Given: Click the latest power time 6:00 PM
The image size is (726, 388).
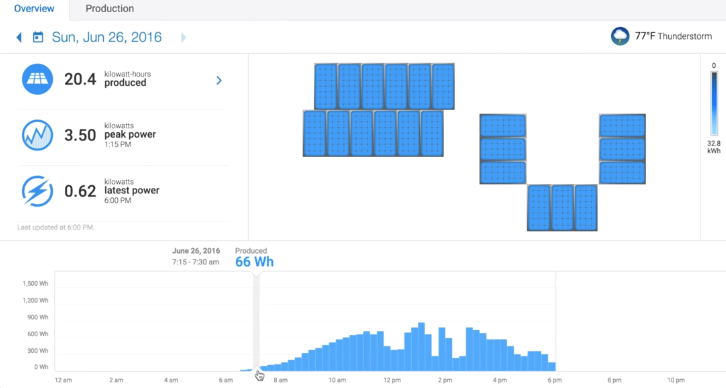Looking at the screenshot, I should coord(118,200).
